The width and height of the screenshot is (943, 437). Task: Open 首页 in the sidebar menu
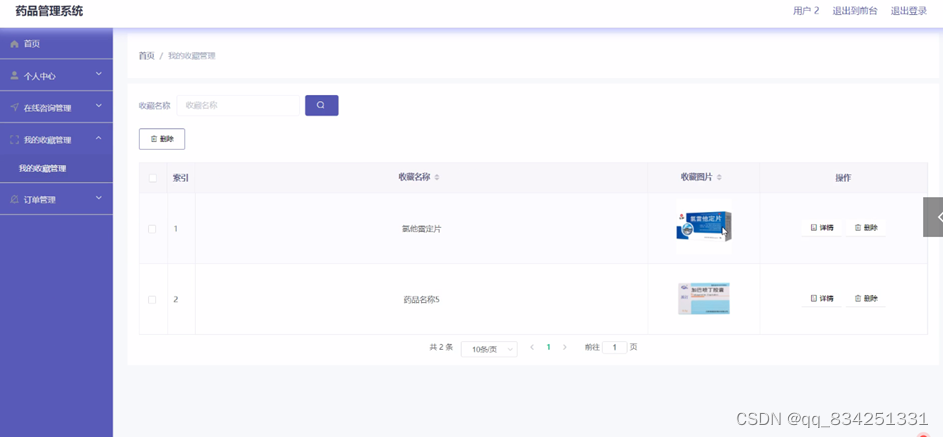click(57, 44)
